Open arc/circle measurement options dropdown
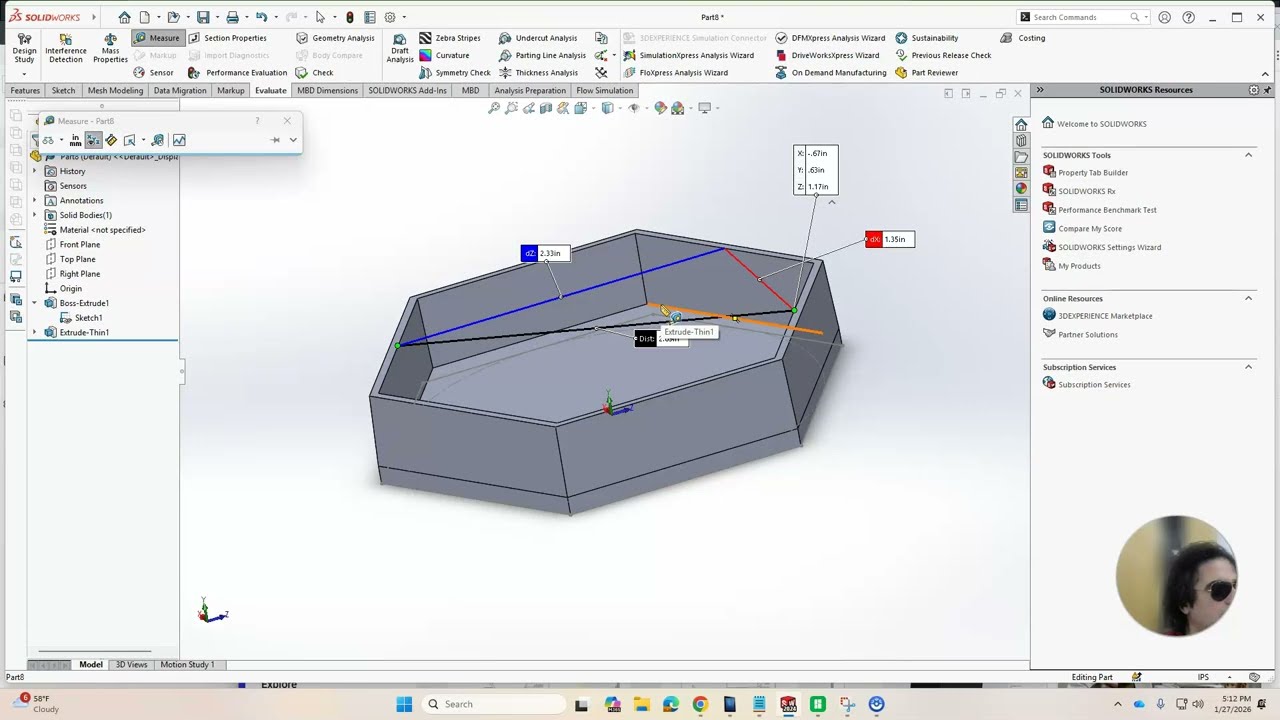 61,140
